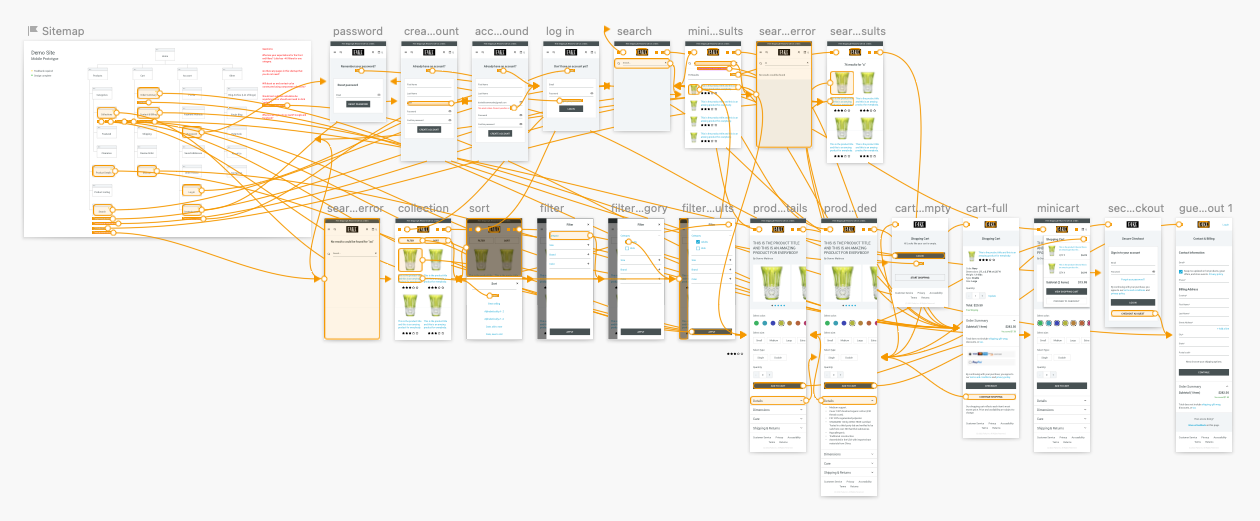This screenshot has height=521, width=1260.
Task: Click search input in search artboard
Action: 640,63
